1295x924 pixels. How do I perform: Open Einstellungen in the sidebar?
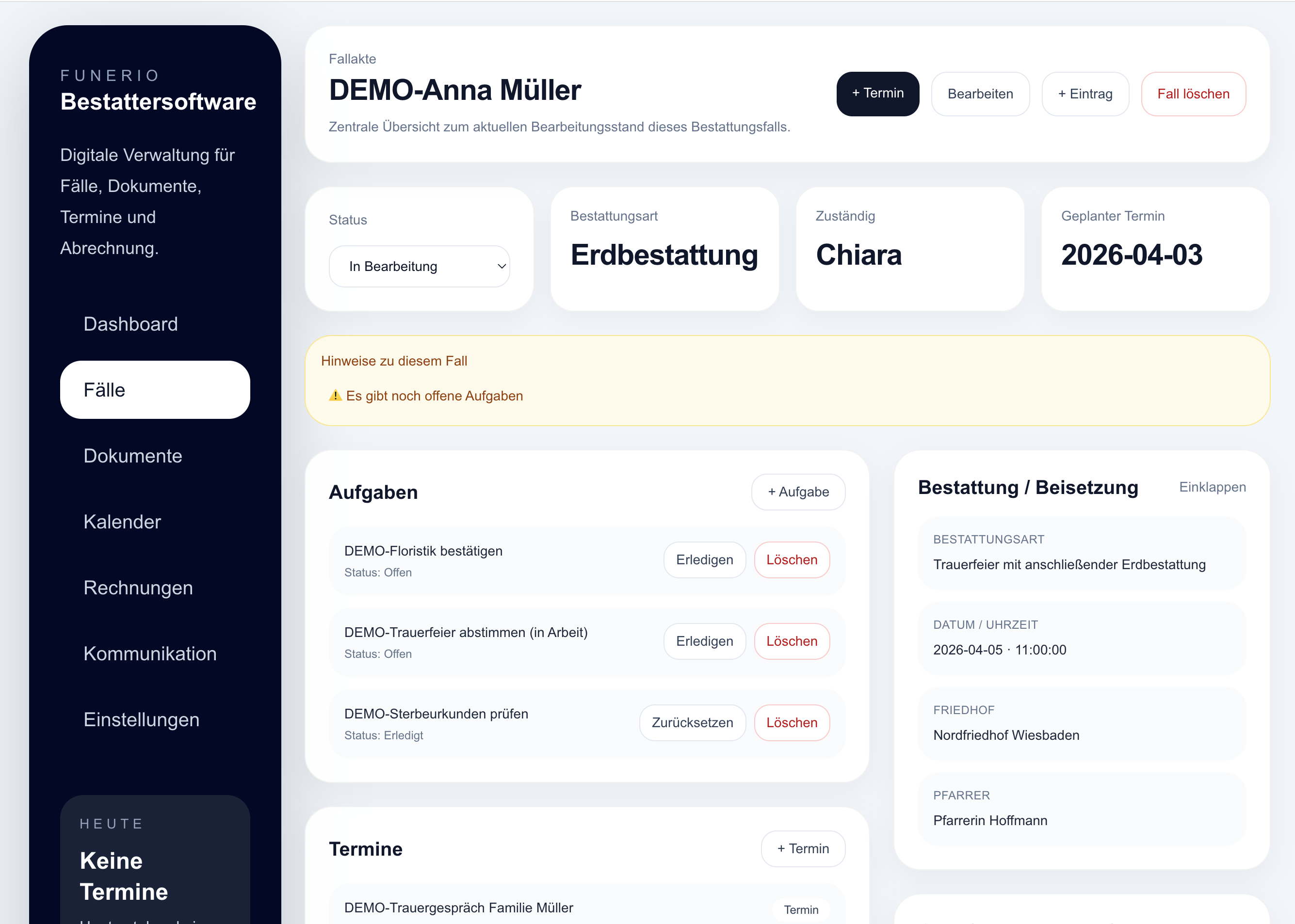point(141,720)
